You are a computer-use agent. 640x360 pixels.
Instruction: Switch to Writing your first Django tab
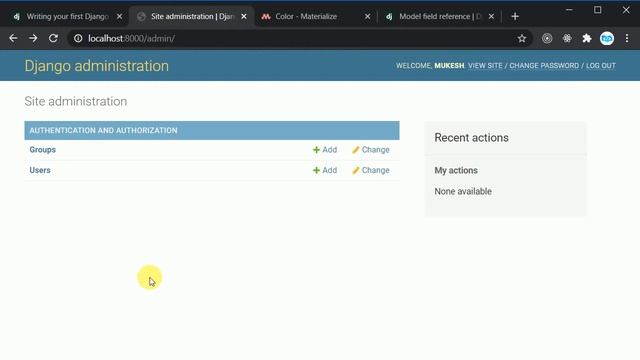tap(67, 16)
